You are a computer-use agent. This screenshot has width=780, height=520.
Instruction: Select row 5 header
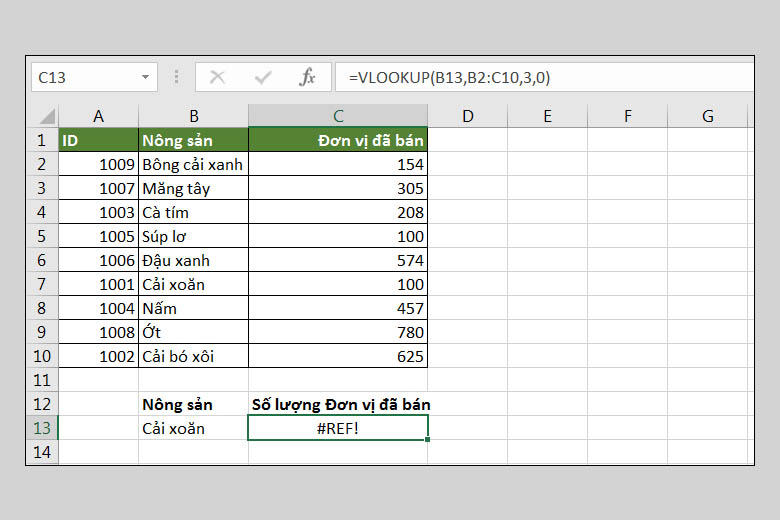pyautogui.click(x=42, y=236)
